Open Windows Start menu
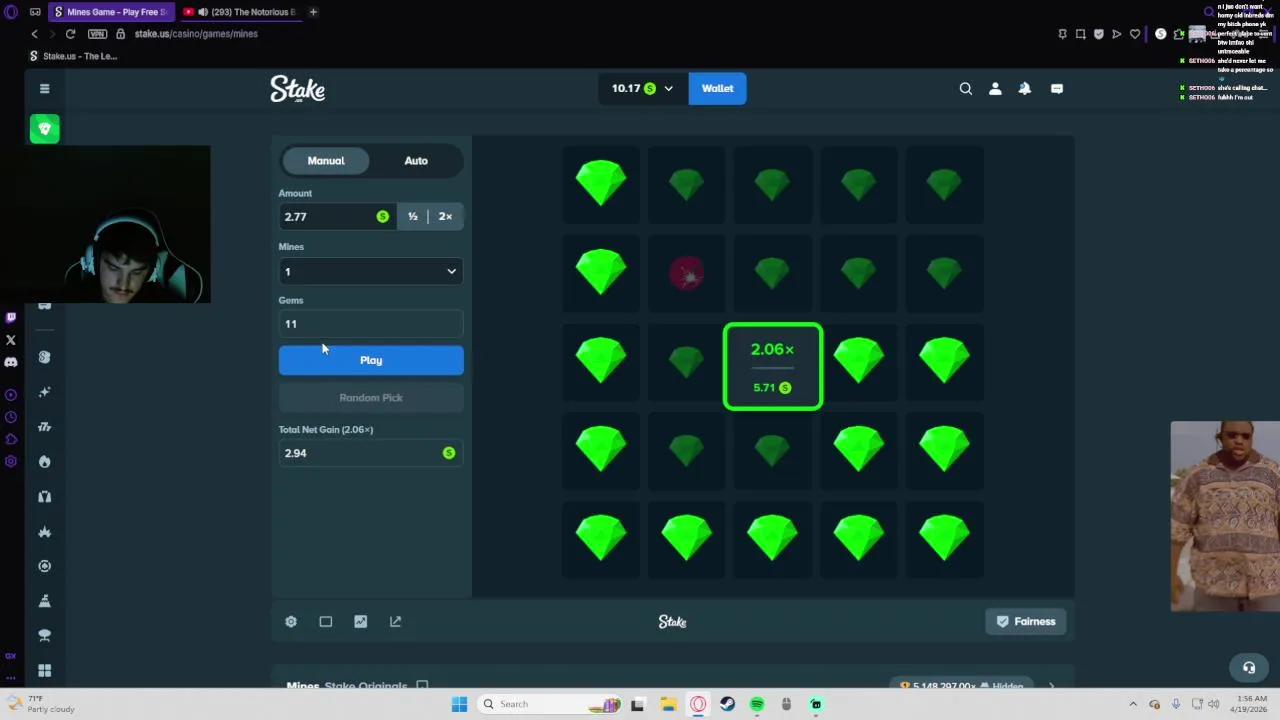The image size is (1280, 720). [x=459, y=704]
